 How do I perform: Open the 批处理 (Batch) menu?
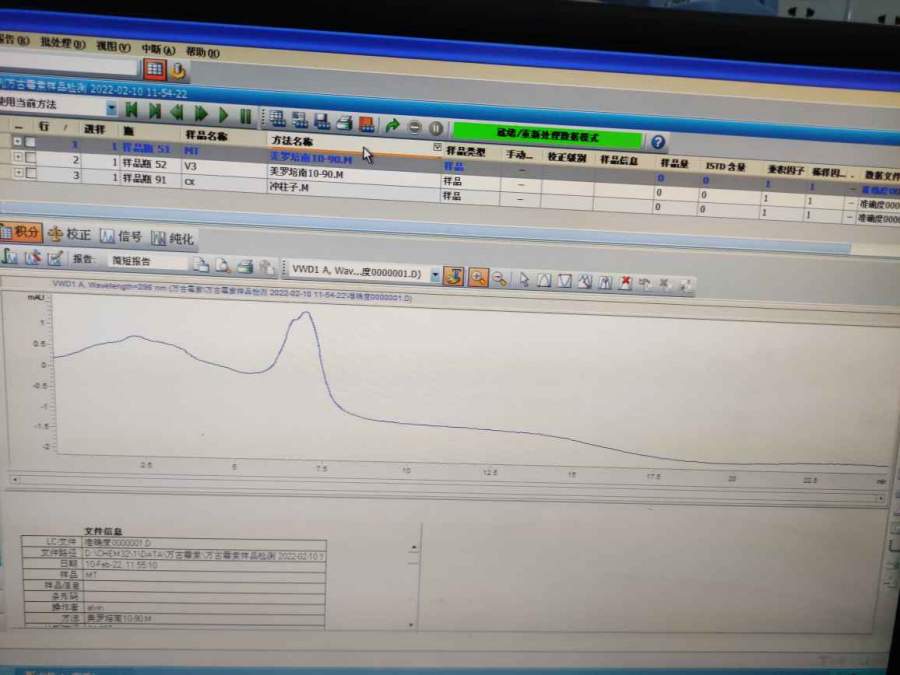62,43
